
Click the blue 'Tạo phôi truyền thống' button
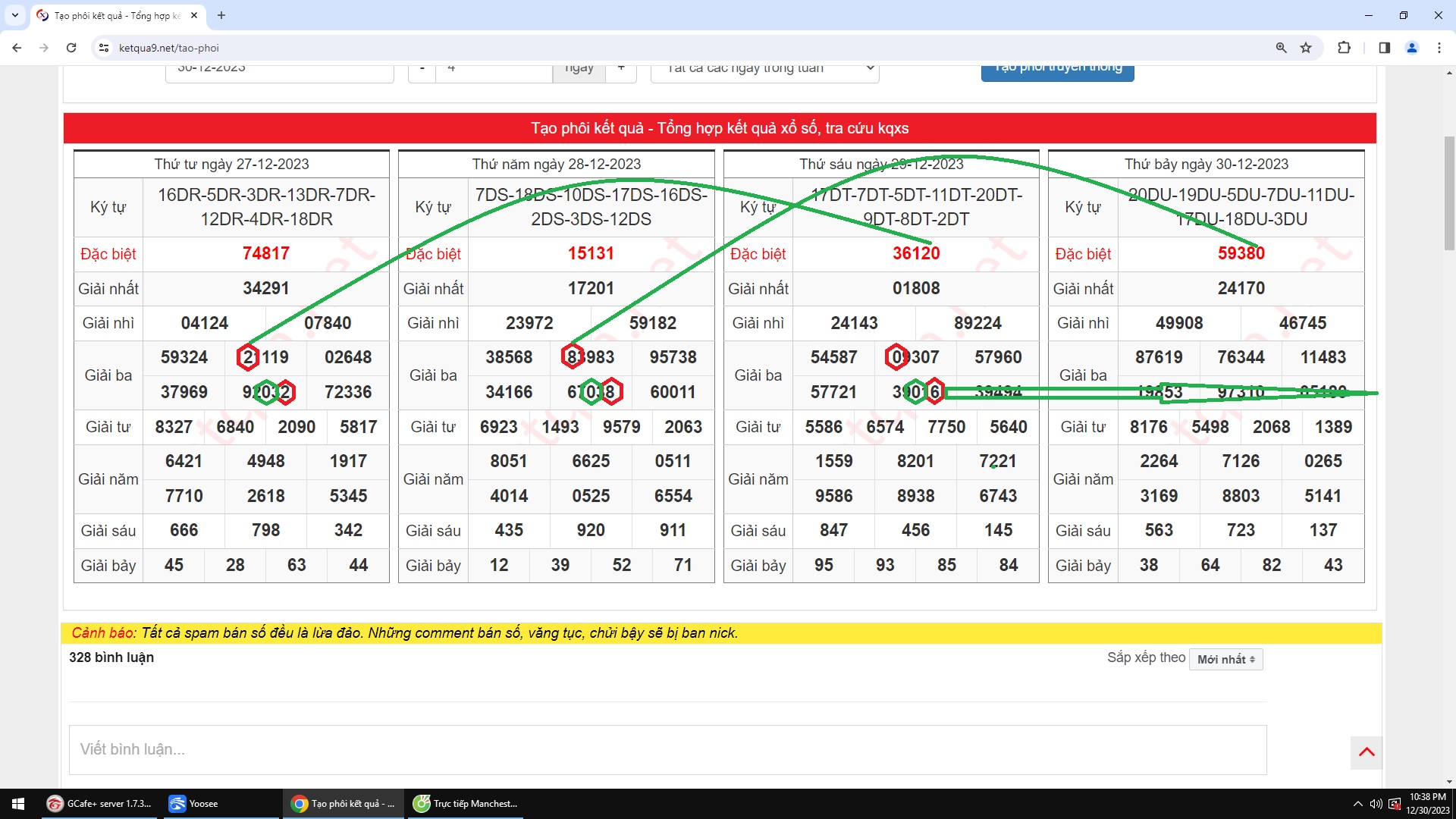coord(1057,72)
